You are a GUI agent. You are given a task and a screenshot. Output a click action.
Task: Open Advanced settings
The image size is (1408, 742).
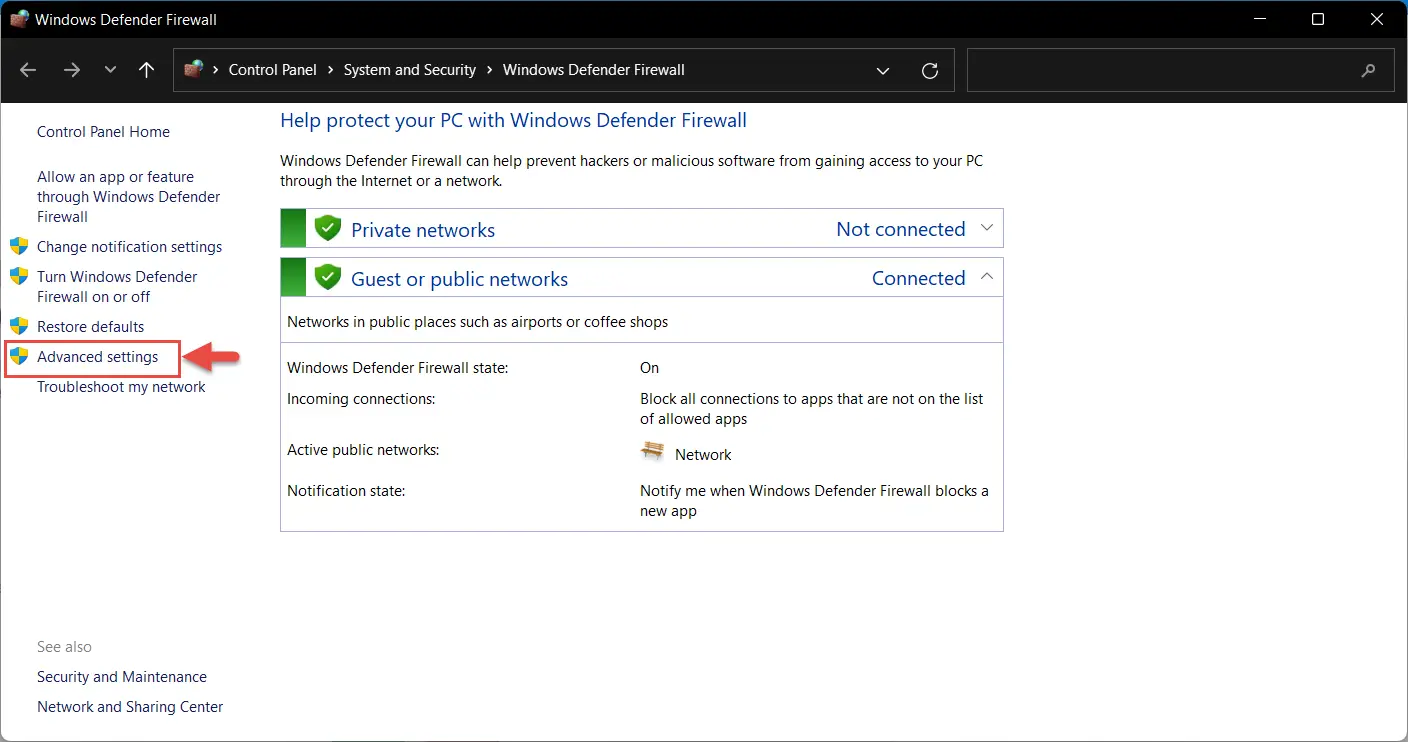pos(98,357)
